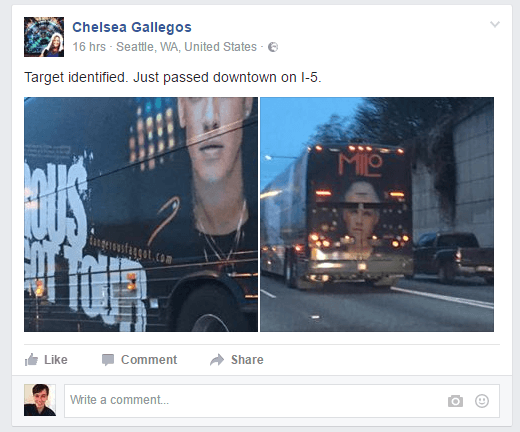This screenshot has height=432, width=520.
Task: Open the right bus rear photo
Action: [x=377, y=214]
